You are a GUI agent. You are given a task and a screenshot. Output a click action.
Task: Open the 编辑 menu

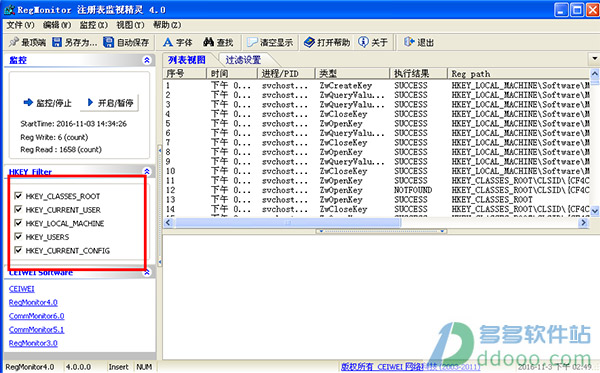(x=57, y=25)
